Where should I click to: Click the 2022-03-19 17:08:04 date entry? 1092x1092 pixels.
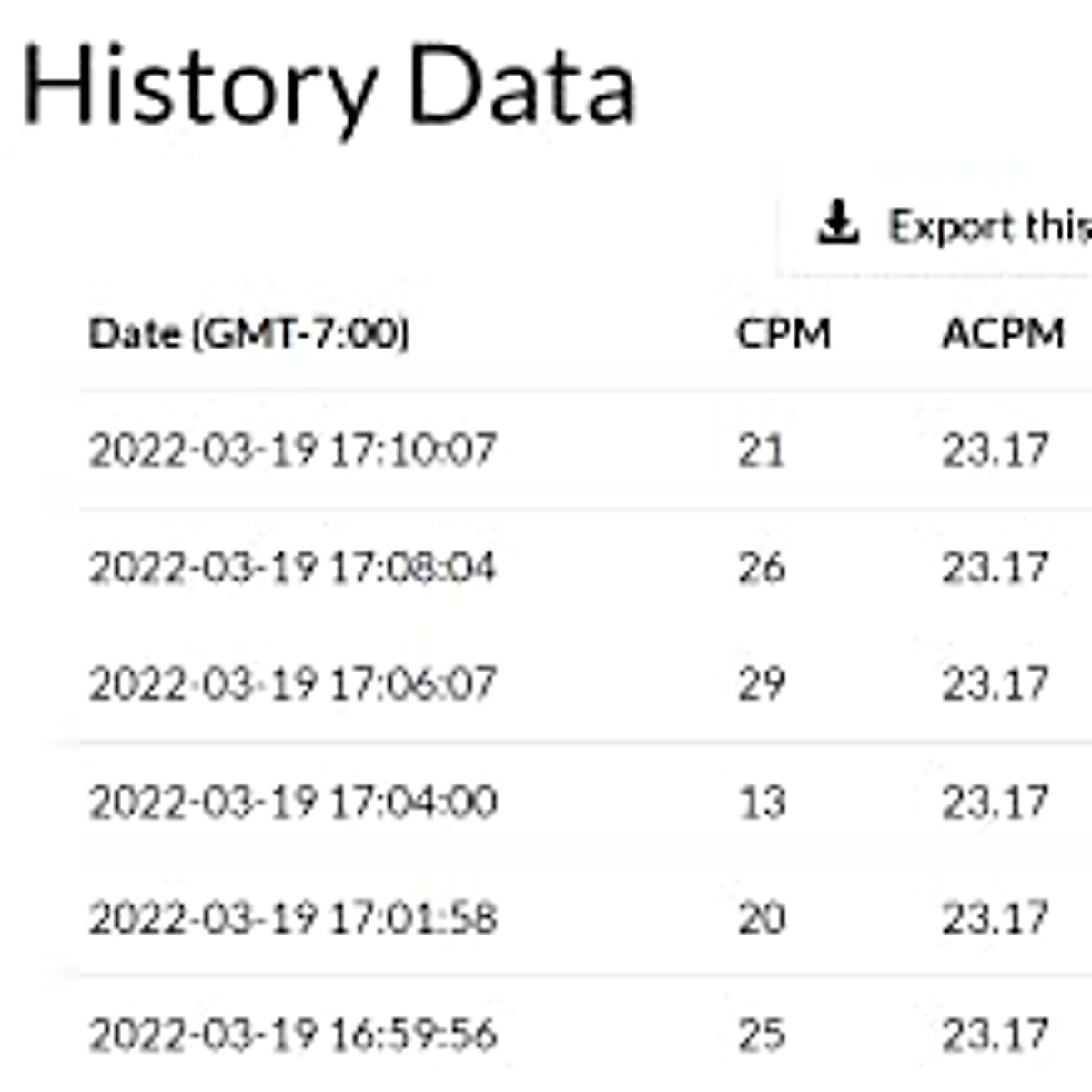tap(292, 567)
